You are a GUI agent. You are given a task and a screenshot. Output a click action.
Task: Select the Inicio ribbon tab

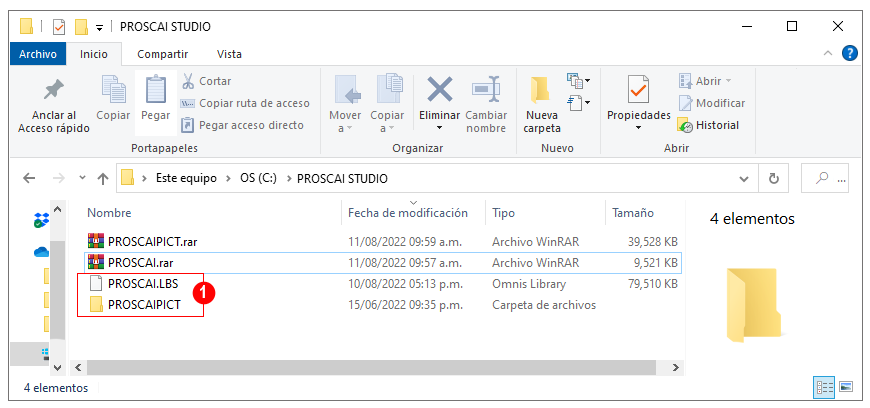click(x=94, y=54)
